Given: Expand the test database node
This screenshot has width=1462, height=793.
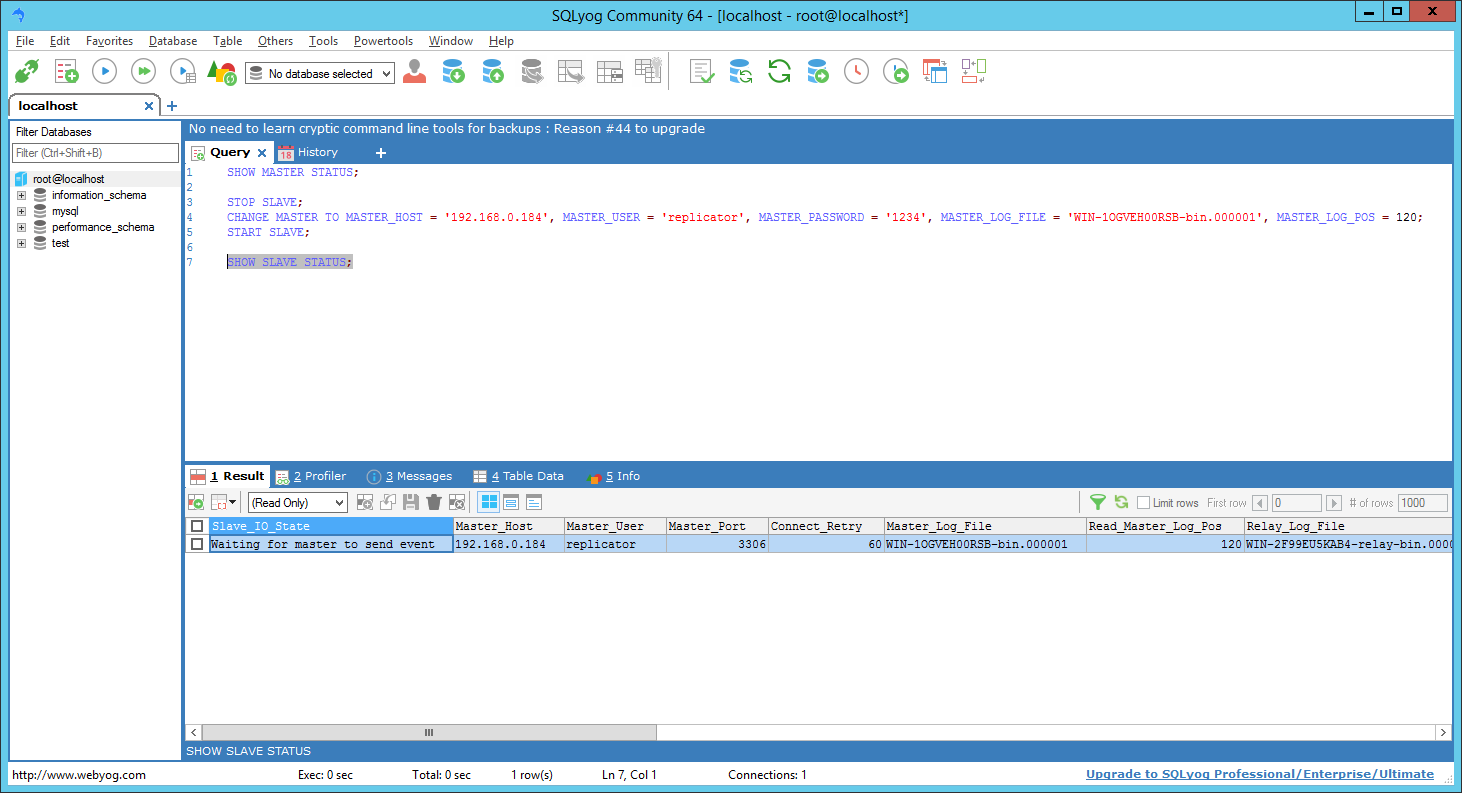Looking at the screenshot, I should [21, 243].
